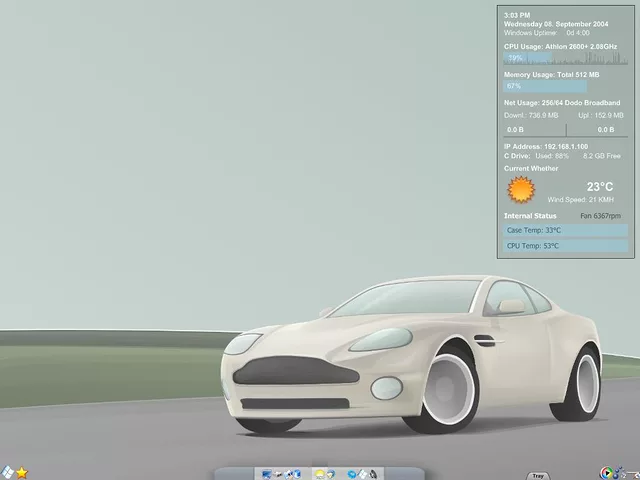
Task: Open the Windows flag start icon
Action: (x=7, y=472)
